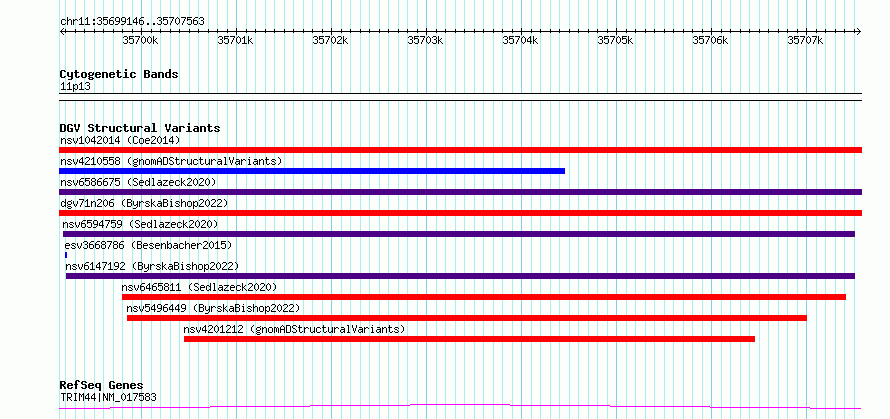Click the 35704k ruler position
Viewport: 890px width, 419px height.
pos(520,40)
